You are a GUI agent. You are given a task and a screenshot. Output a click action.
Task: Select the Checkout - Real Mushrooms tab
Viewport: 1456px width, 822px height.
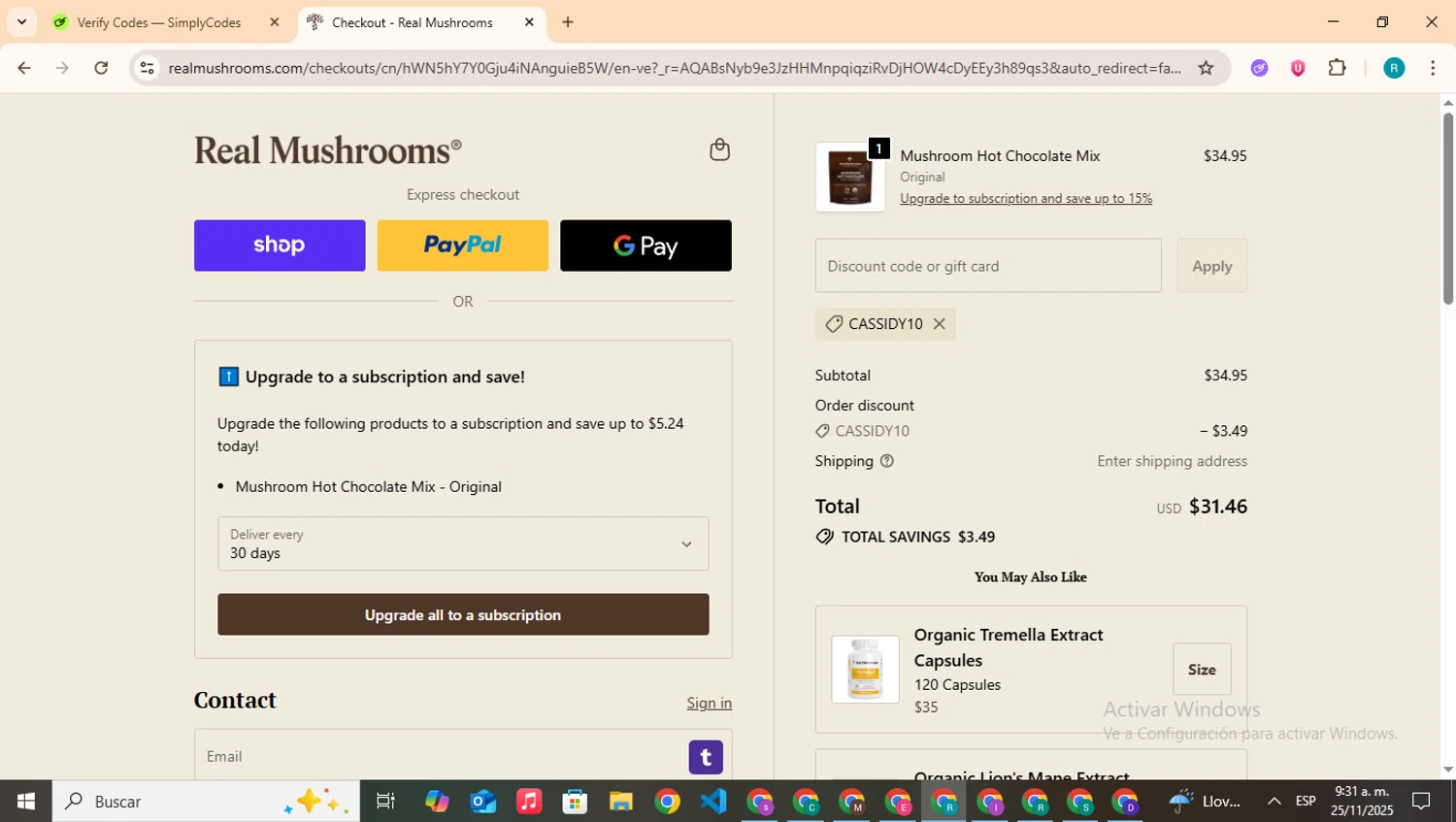[412, 22]
